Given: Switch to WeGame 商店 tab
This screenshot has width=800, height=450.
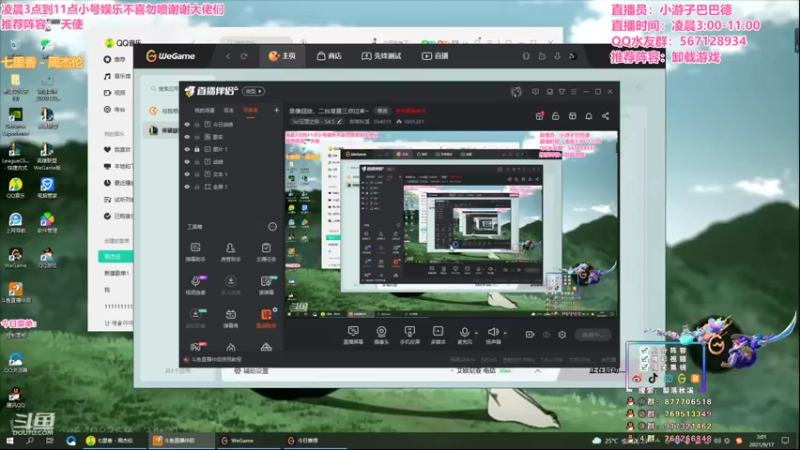Looking at the screenshot, I should [x=329, y=56].
